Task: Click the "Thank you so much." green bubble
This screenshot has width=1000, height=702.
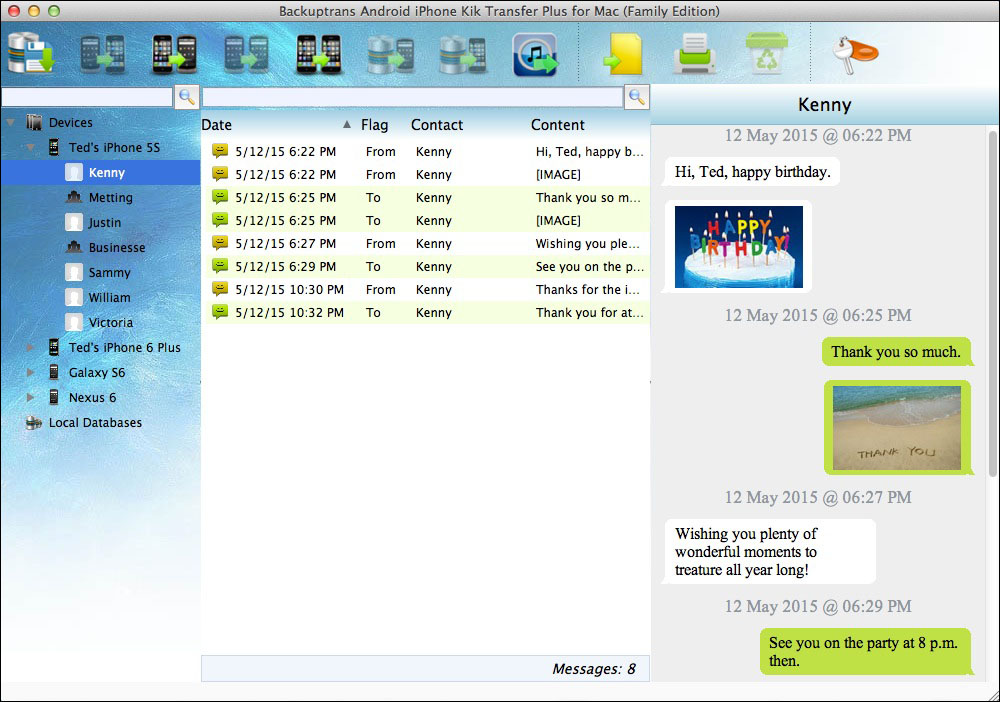Action: click(896, 352)
